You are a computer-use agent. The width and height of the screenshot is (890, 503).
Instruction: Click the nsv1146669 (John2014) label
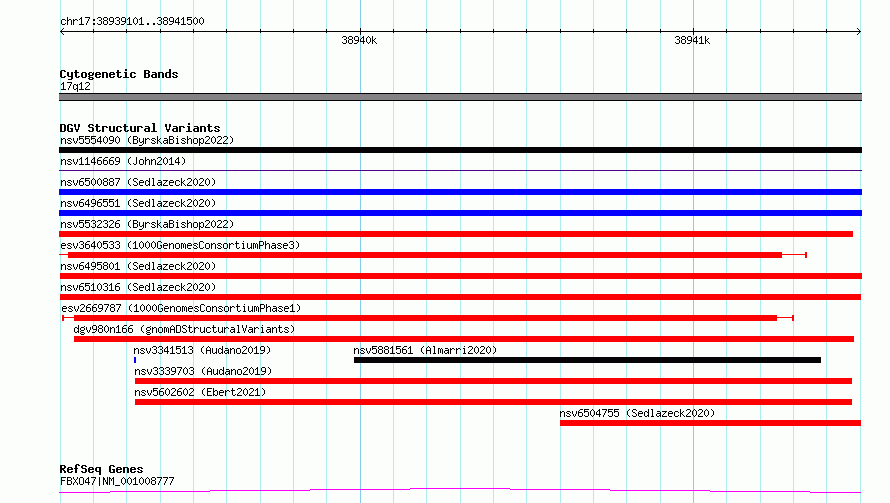pyautogui.click(x=123, y=161)
